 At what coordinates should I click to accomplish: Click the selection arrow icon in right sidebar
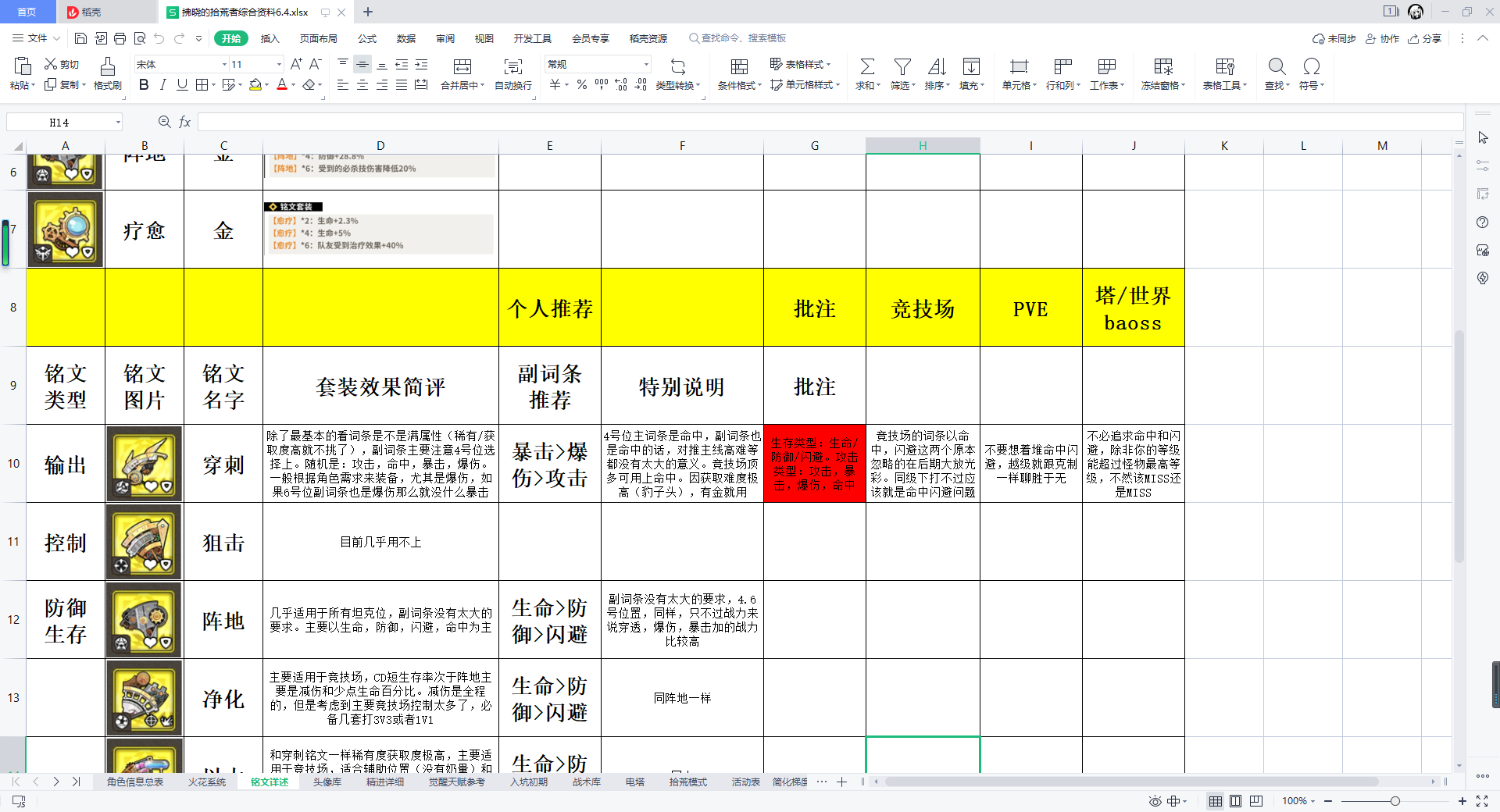pyautogui.click(x=1483, y=138)
